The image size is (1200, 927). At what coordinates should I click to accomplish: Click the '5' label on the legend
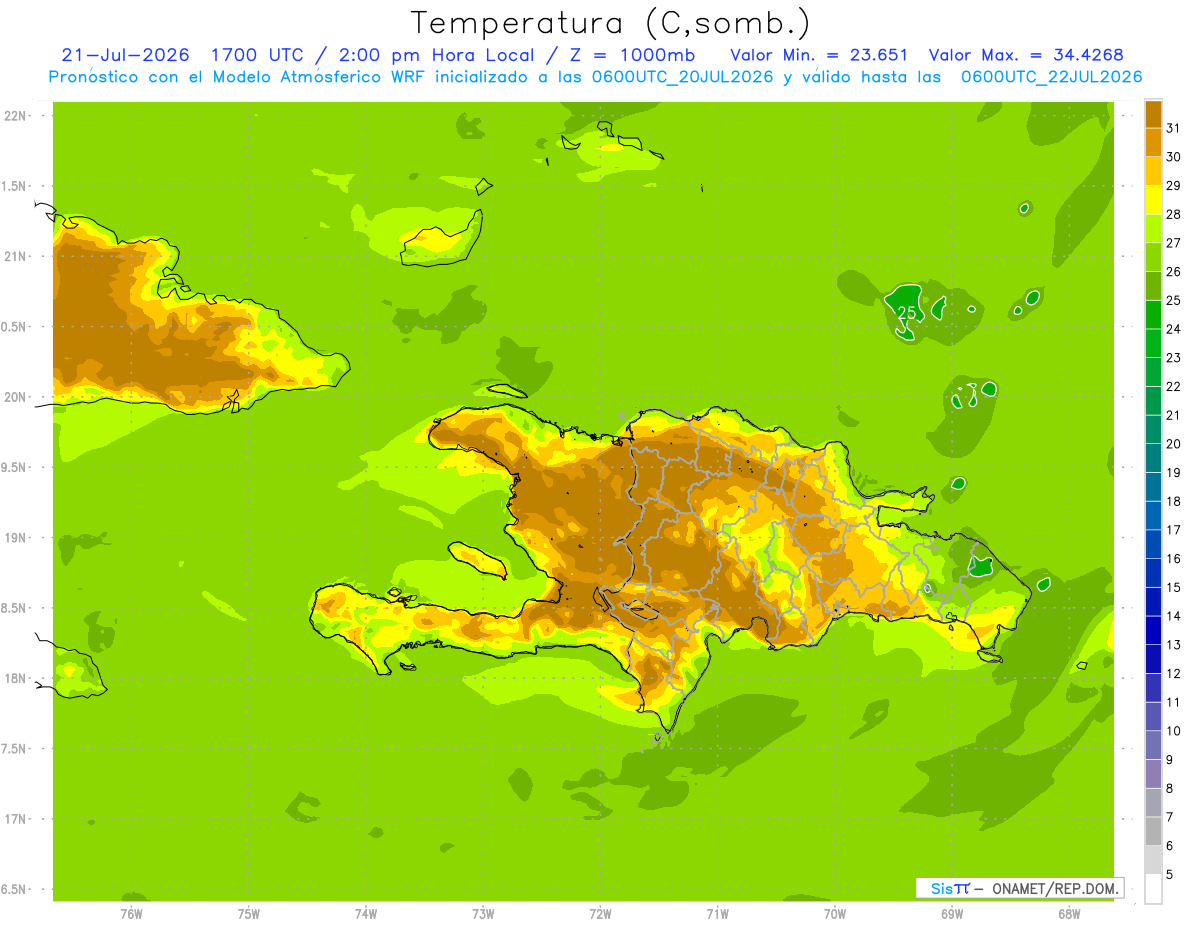click(1170, 875)
